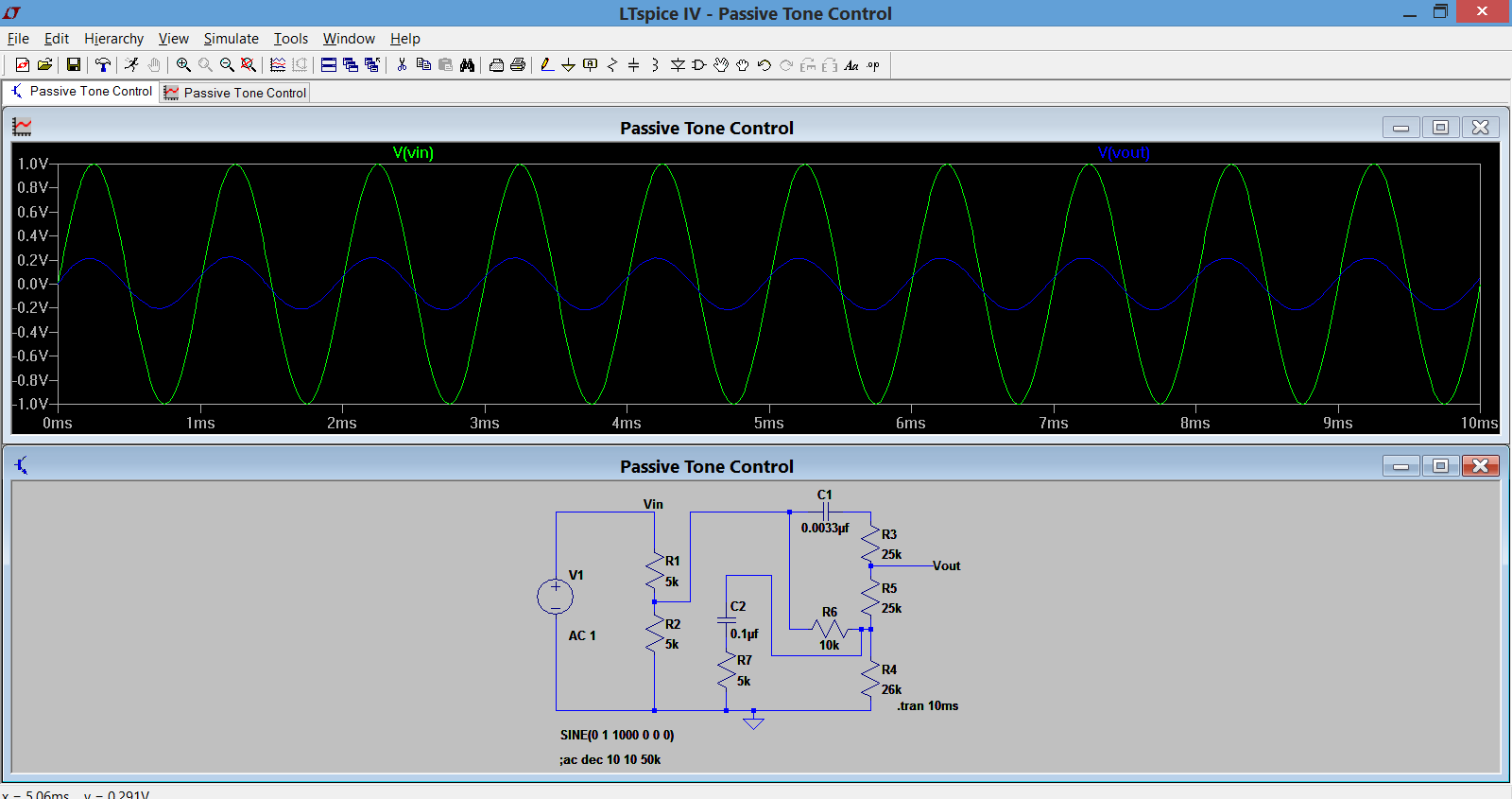Run the simulation with running-man icon
The image size is (1512, 799).
[x=131, y=64]
